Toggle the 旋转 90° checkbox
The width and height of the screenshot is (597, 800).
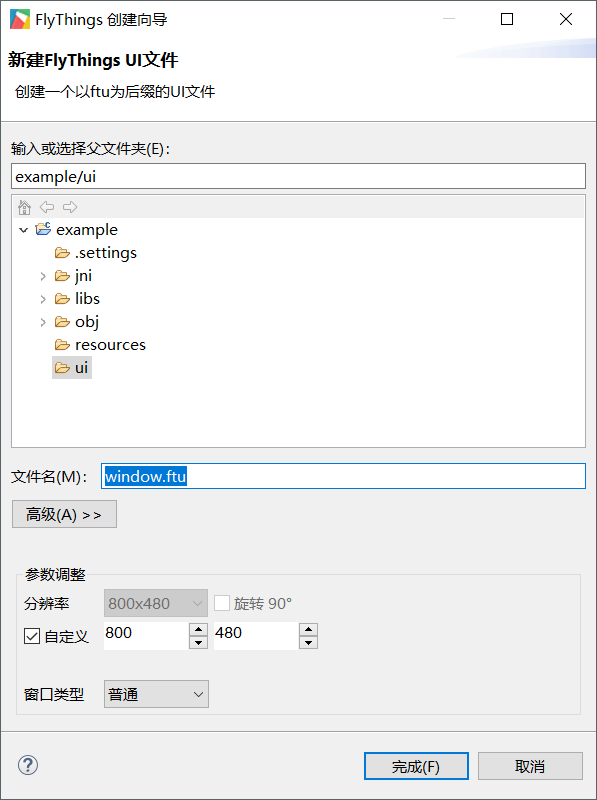[x=222, y=603]
